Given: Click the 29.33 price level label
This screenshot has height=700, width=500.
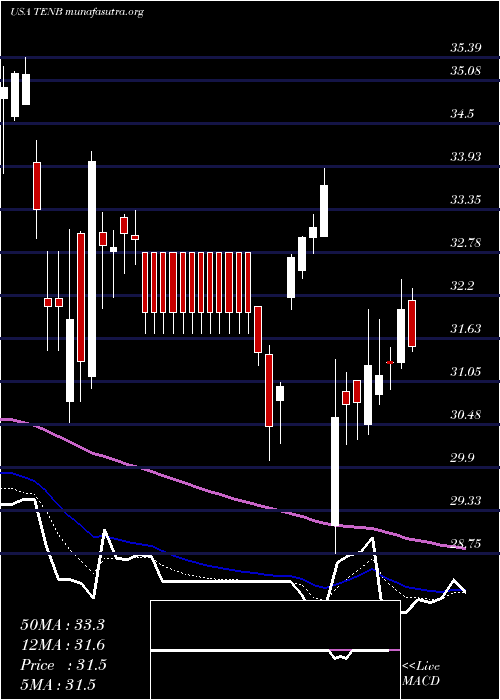Looking at the screenshot, I should [x=466, y=501].
